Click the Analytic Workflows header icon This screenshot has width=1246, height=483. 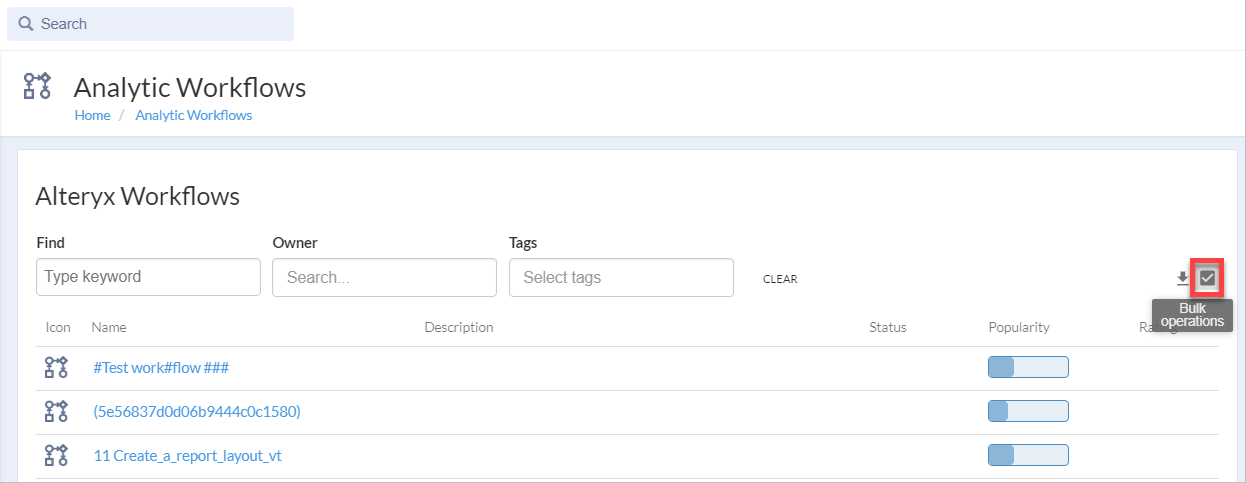[x=37, y=86]
